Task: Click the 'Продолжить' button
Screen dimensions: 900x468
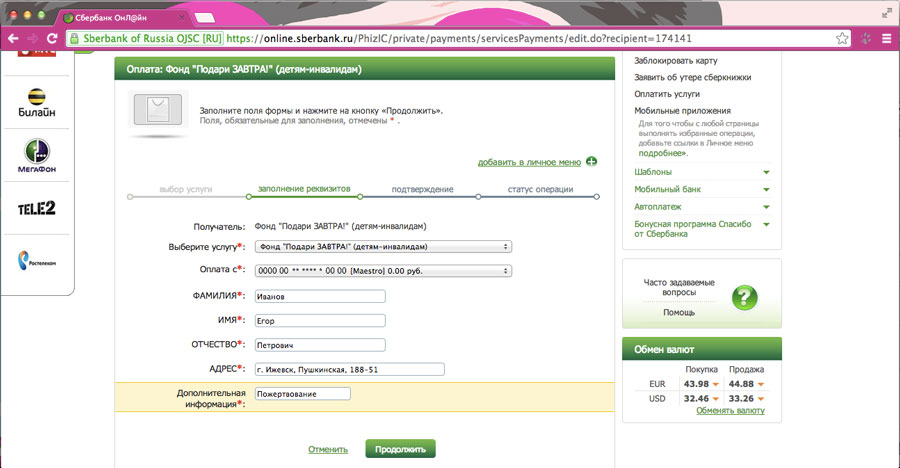Action: pyautogui.click(x=400, y=449)
